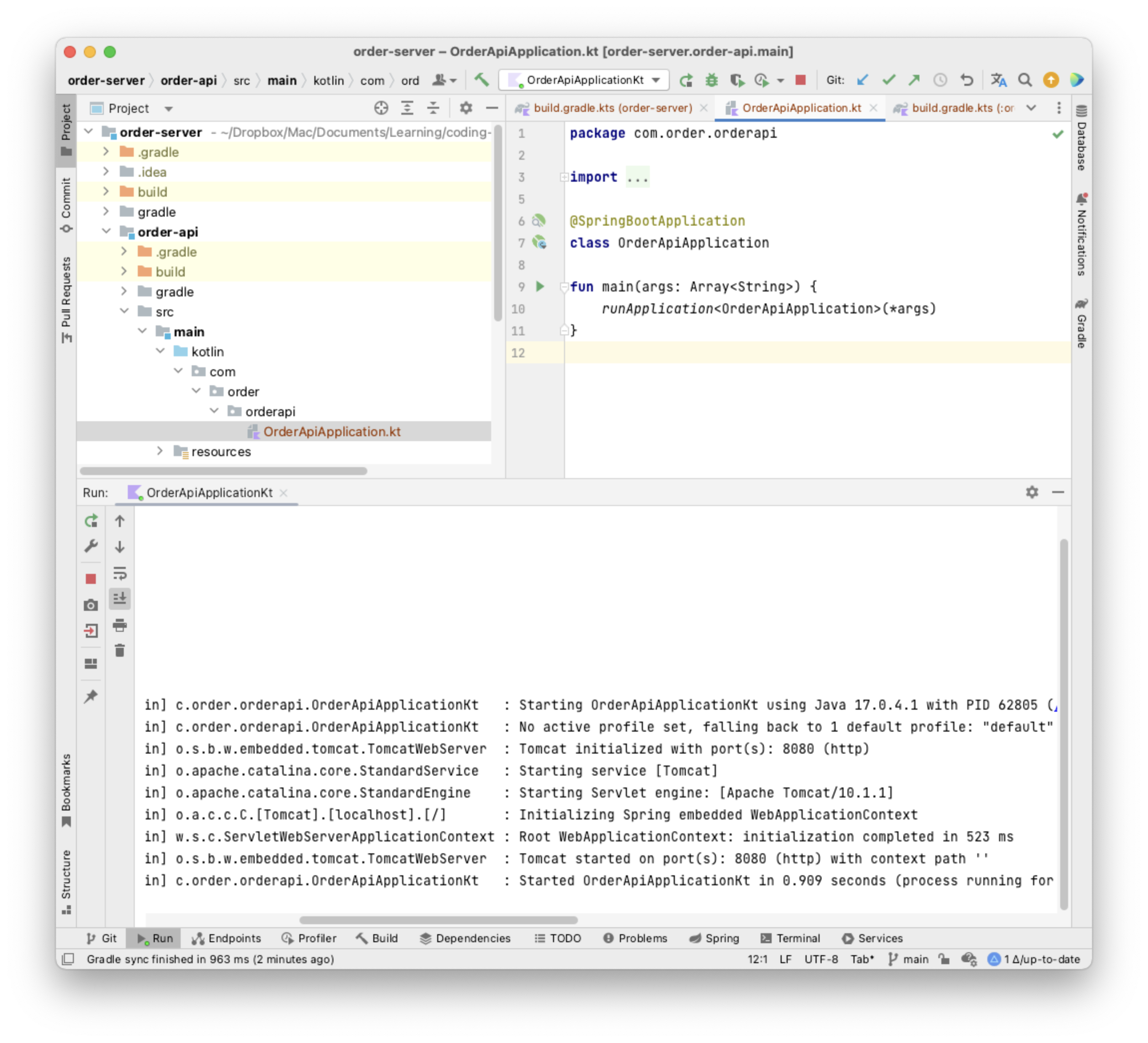
Task: Toggle scroll to end in console
Action: click(x=120, y=598)
